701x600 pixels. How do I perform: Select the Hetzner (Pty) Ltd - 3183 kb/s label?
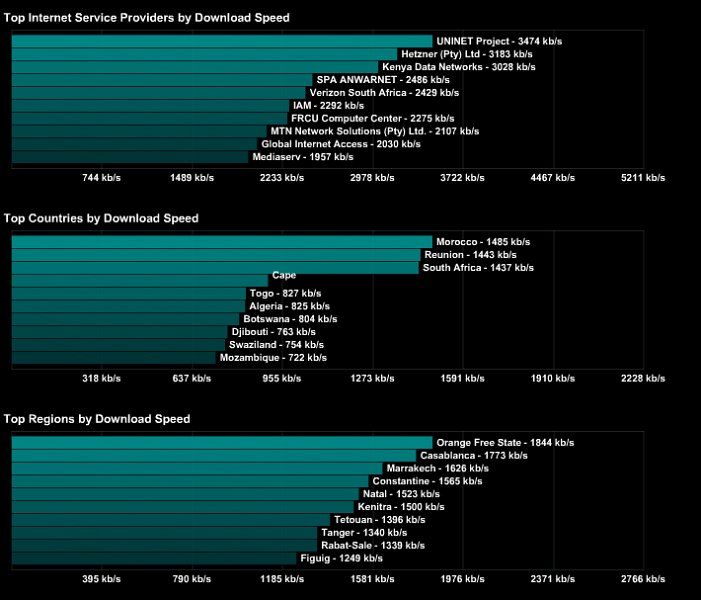click(x=467, y=54)
